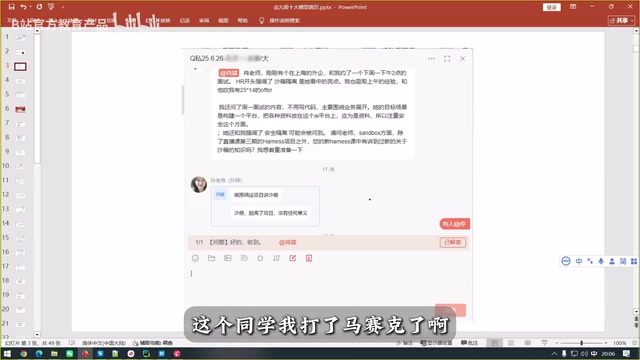
Task: Click the quoted reply message box in chat
Action: [265, 206]
